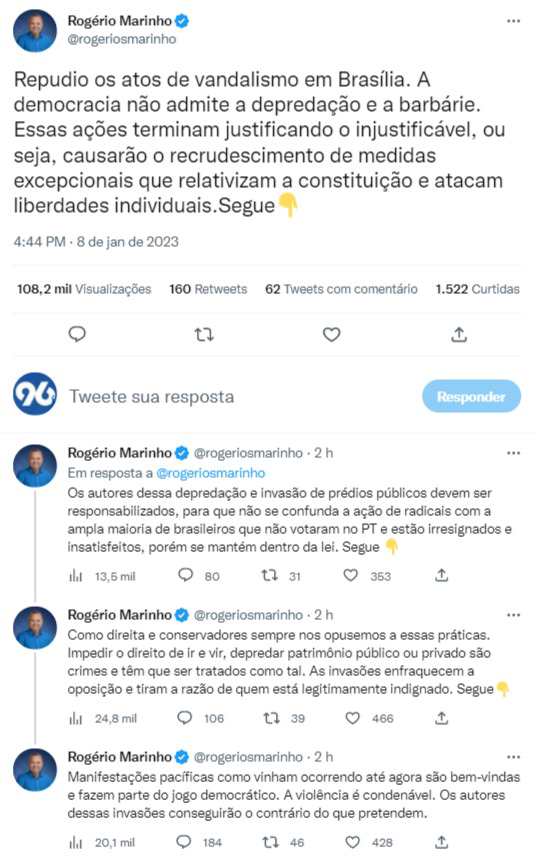Open 62 Tweets com comentário
The image size is (536, 857).
tap(341, 289)
